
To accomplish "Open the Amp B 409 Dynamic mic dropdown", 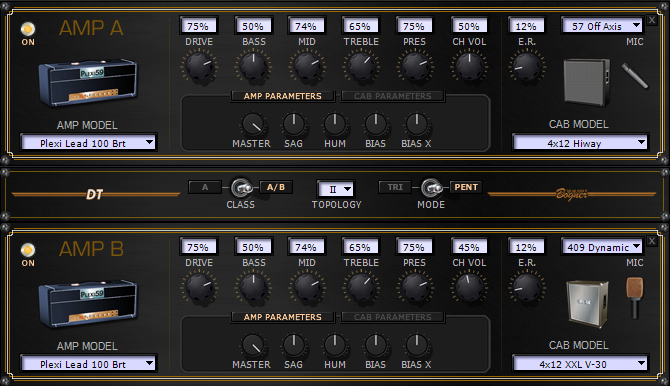I will coord(602,247).
